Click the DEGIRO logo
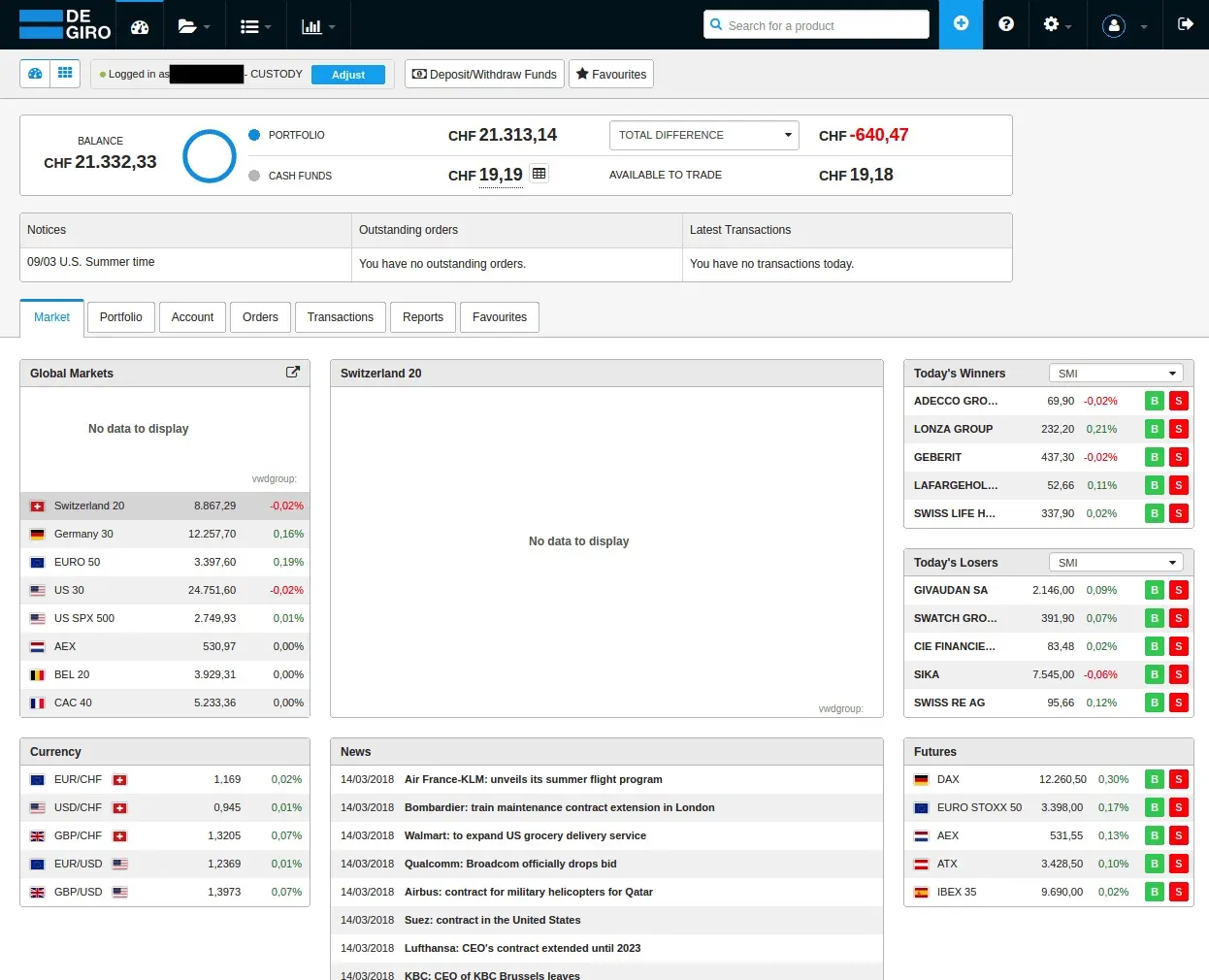The height and width of the screenshot is (980, 1209). click(x=65, y=24)
